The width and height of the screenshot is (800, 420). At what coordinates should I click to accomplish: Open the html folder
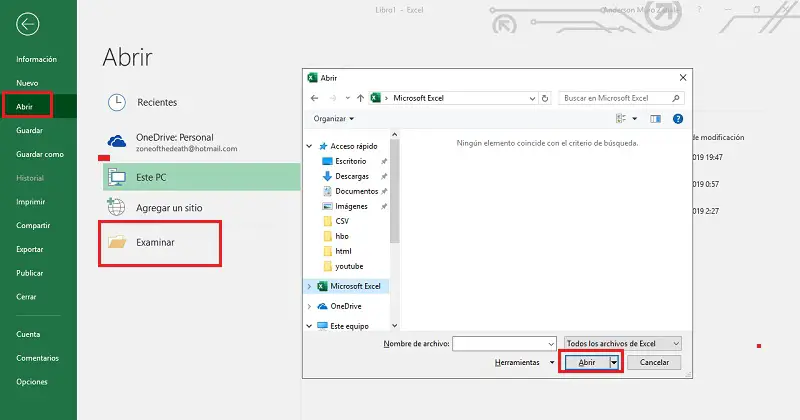[x=343, y=251]
